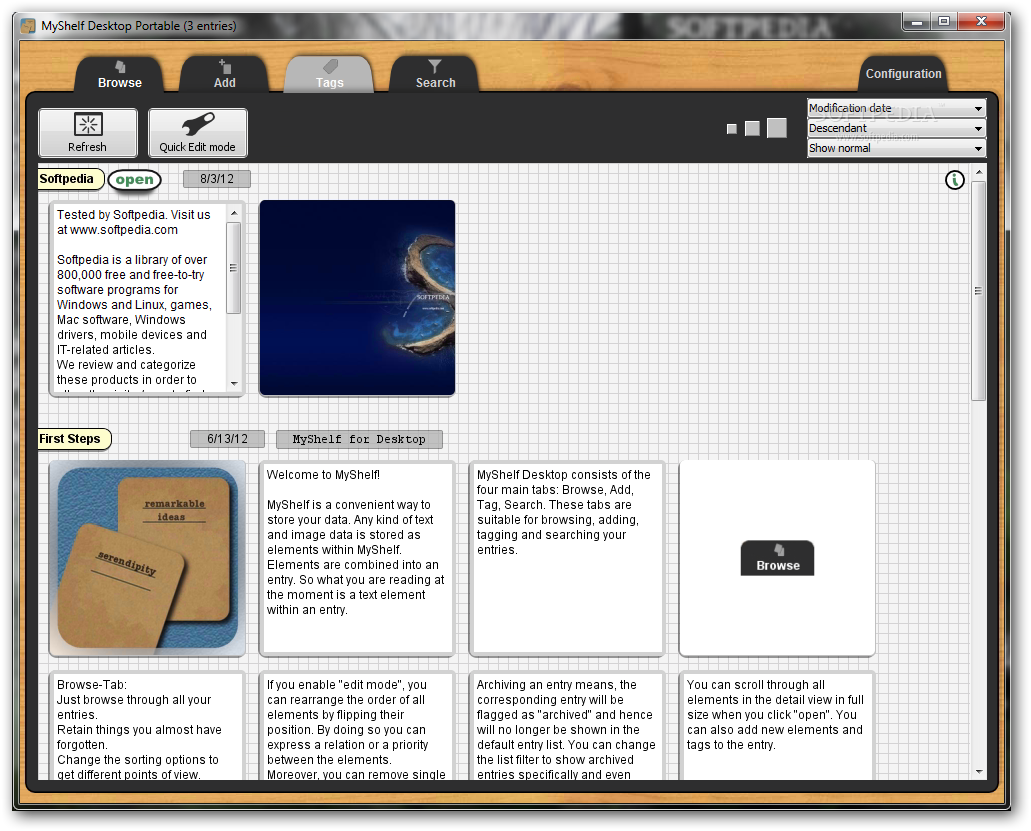Click the 'MyShelf Desktop consists of' text element
Screen dimensions: 1031x831
(x=567, y=558)
